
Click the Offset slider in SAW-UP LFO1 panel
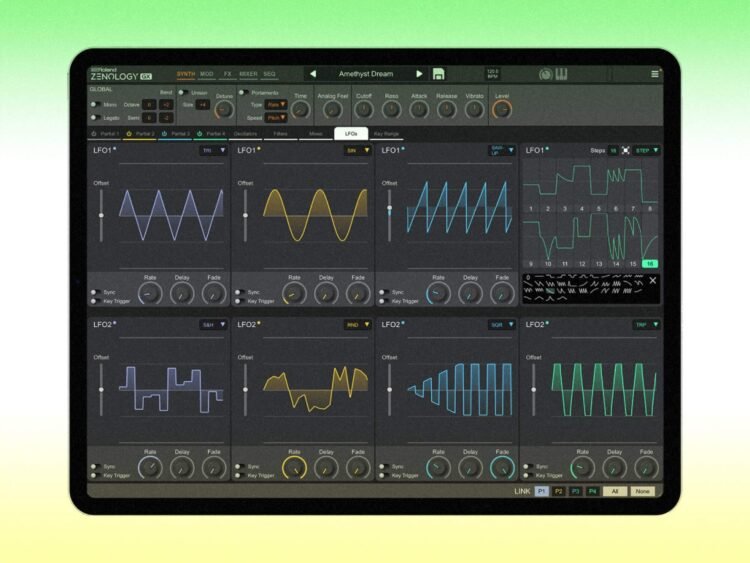[x=389, y=215]
